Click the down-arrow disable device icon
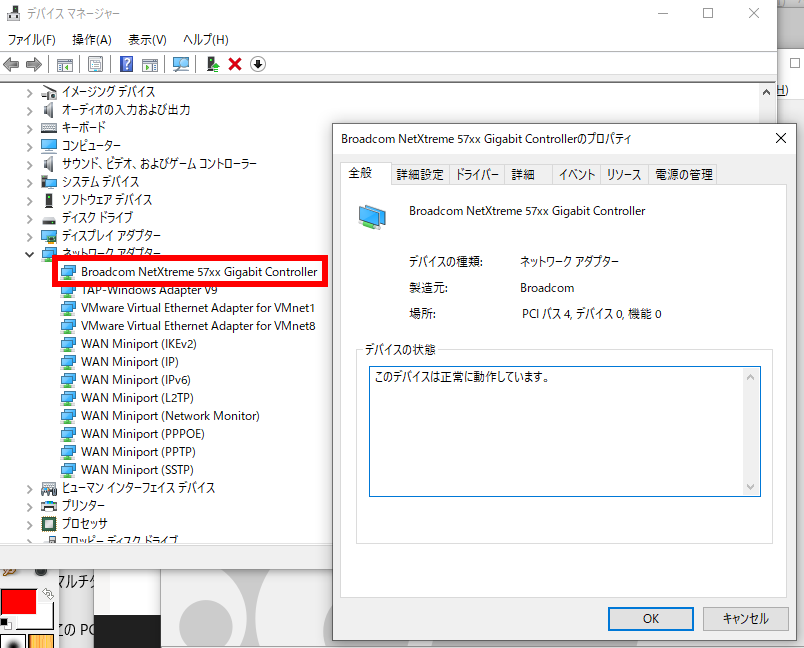Screen dimensions: 804x648 pos(258,64)
